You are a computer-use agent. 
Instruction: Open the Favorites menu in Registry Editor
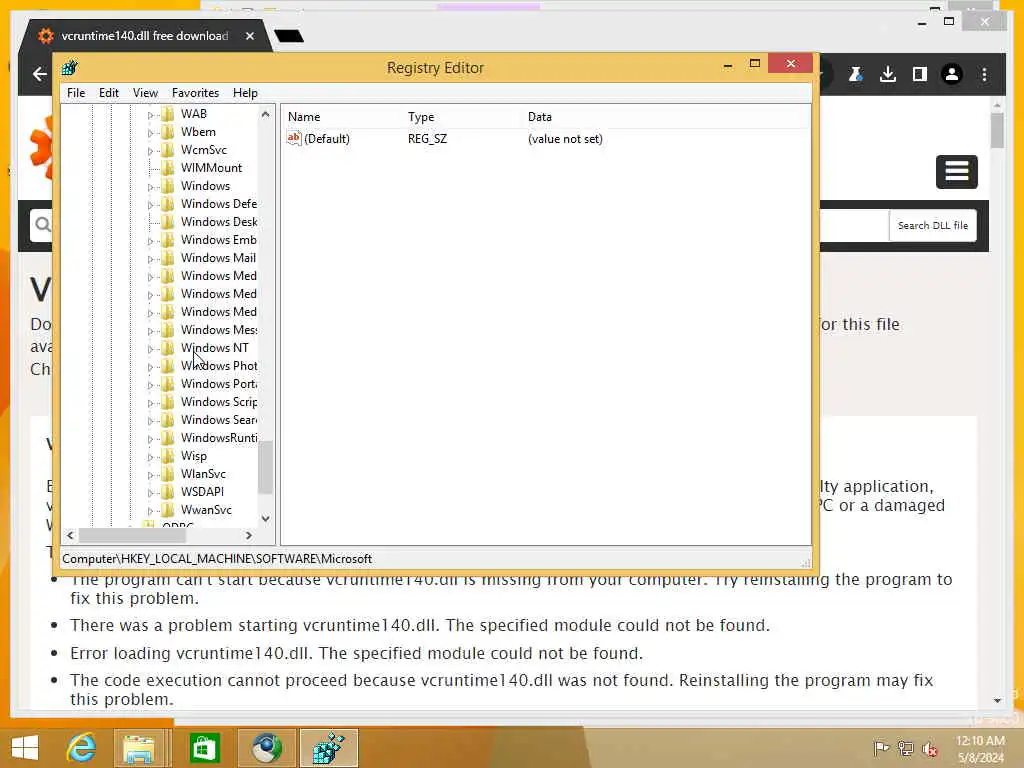click(x=195, y=93)
